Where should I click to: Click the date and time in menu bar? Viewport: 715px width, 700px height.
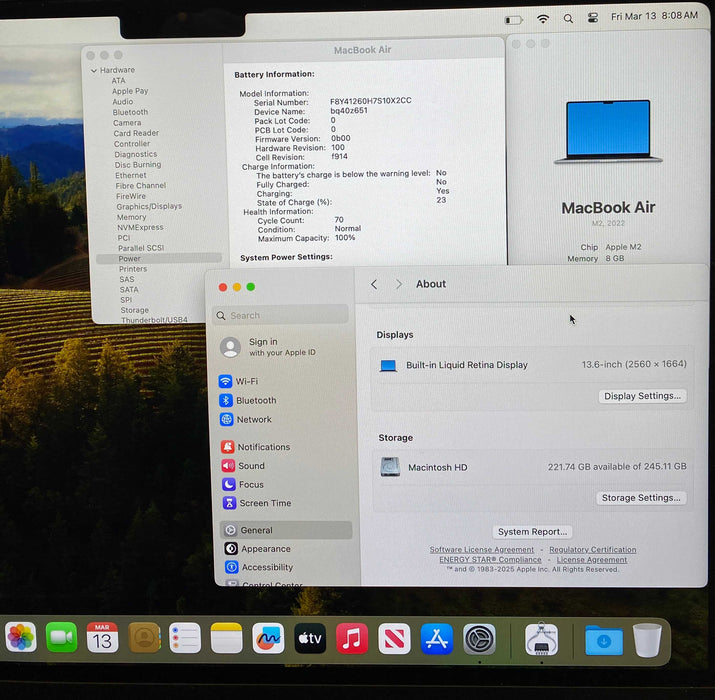pos(654,16)
